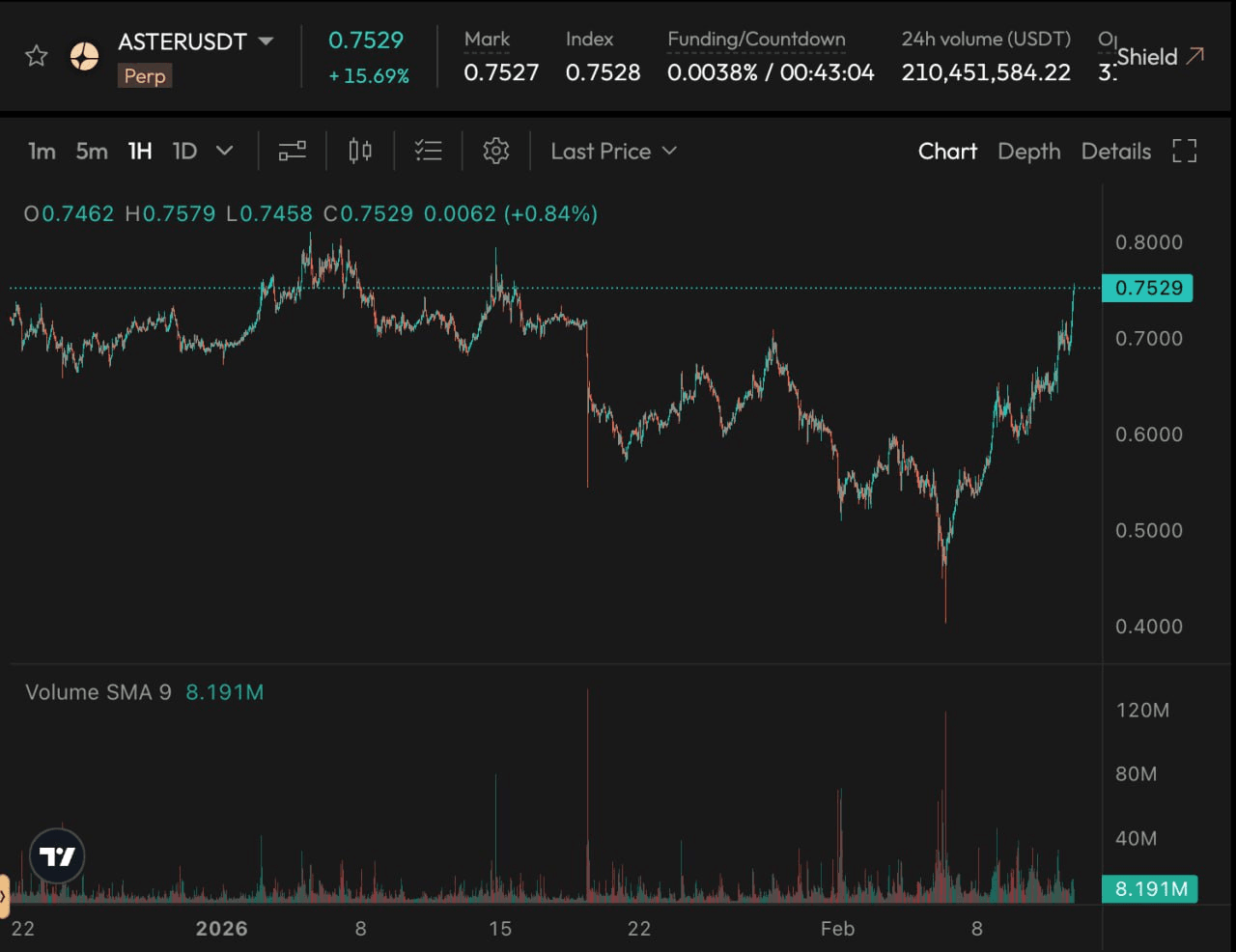This screenshot has width=1236, height=952.
Task: Switch to the 5m timeframe
Action: (x=92, y=152)
